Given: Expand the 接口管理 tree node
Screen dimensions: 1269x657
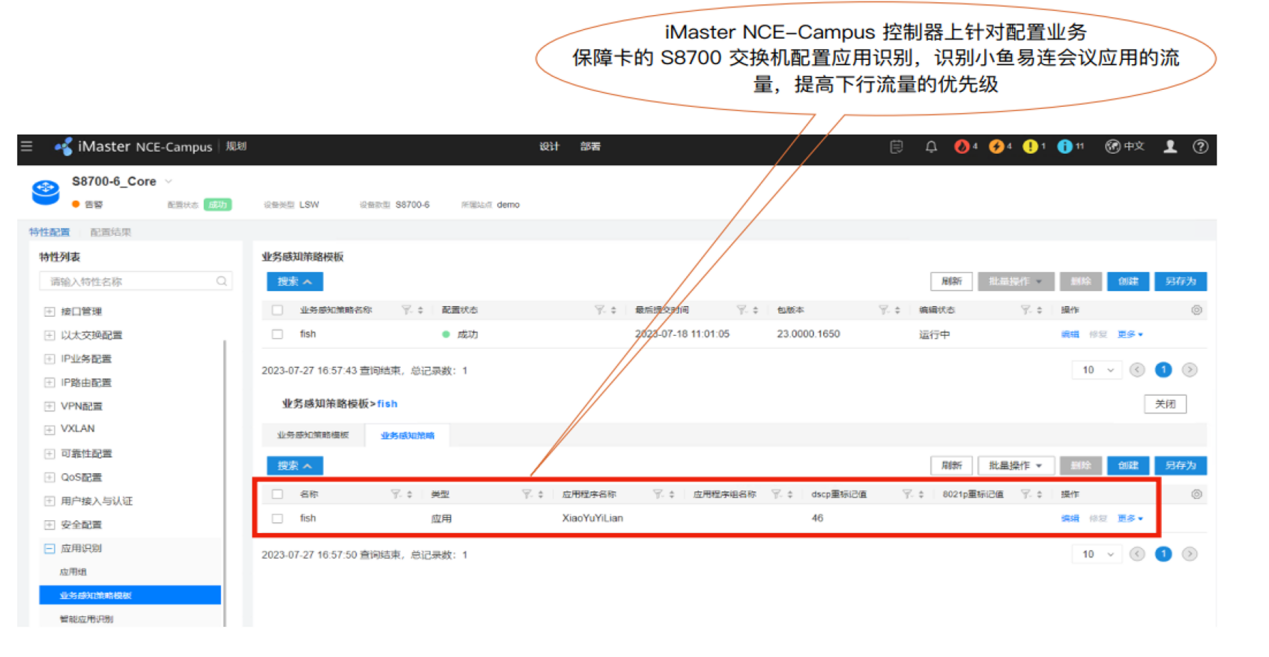Looking at the screenshot, I should pos(49,311).
